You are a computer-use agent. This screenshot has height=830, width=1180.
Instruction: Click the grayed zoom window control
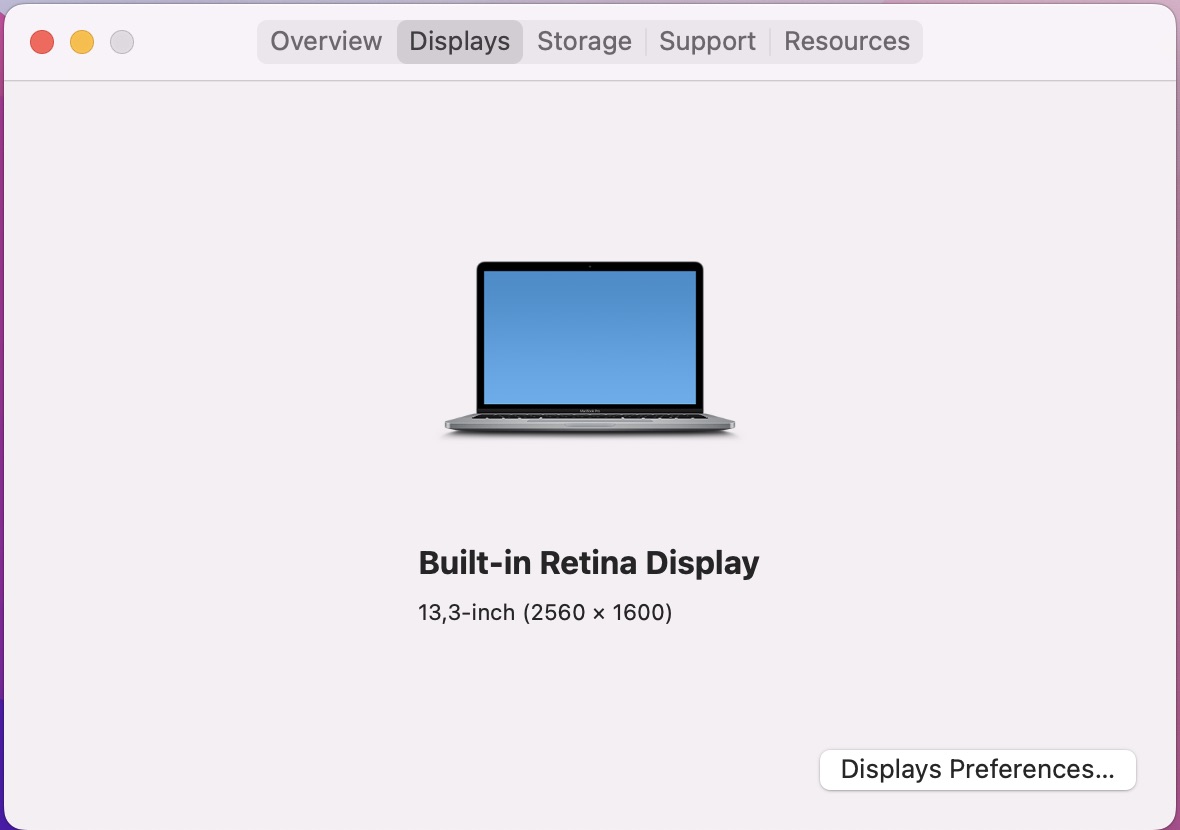121,42
